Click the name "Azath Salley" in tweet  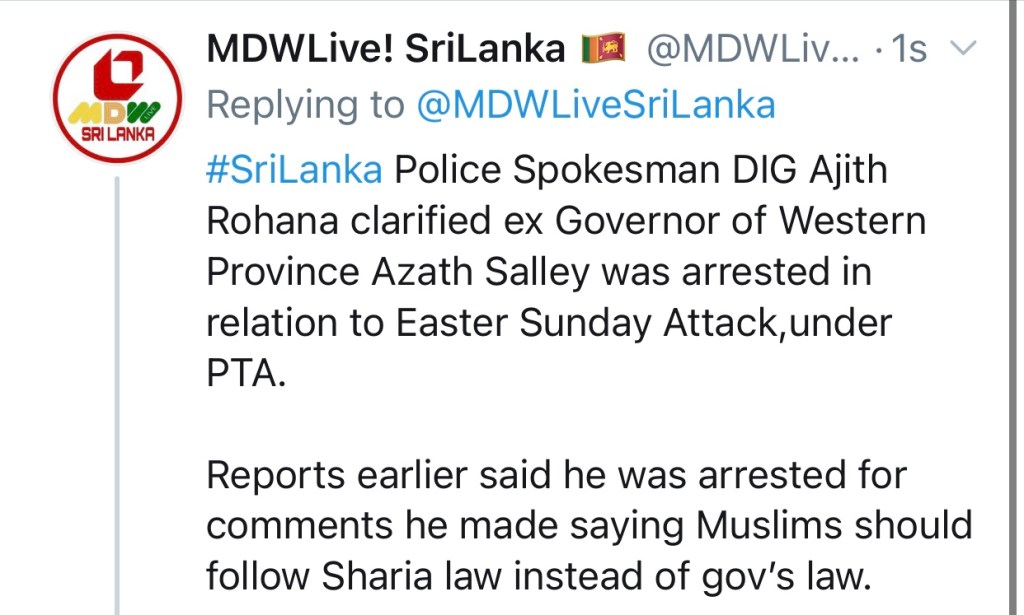point(481,272)
